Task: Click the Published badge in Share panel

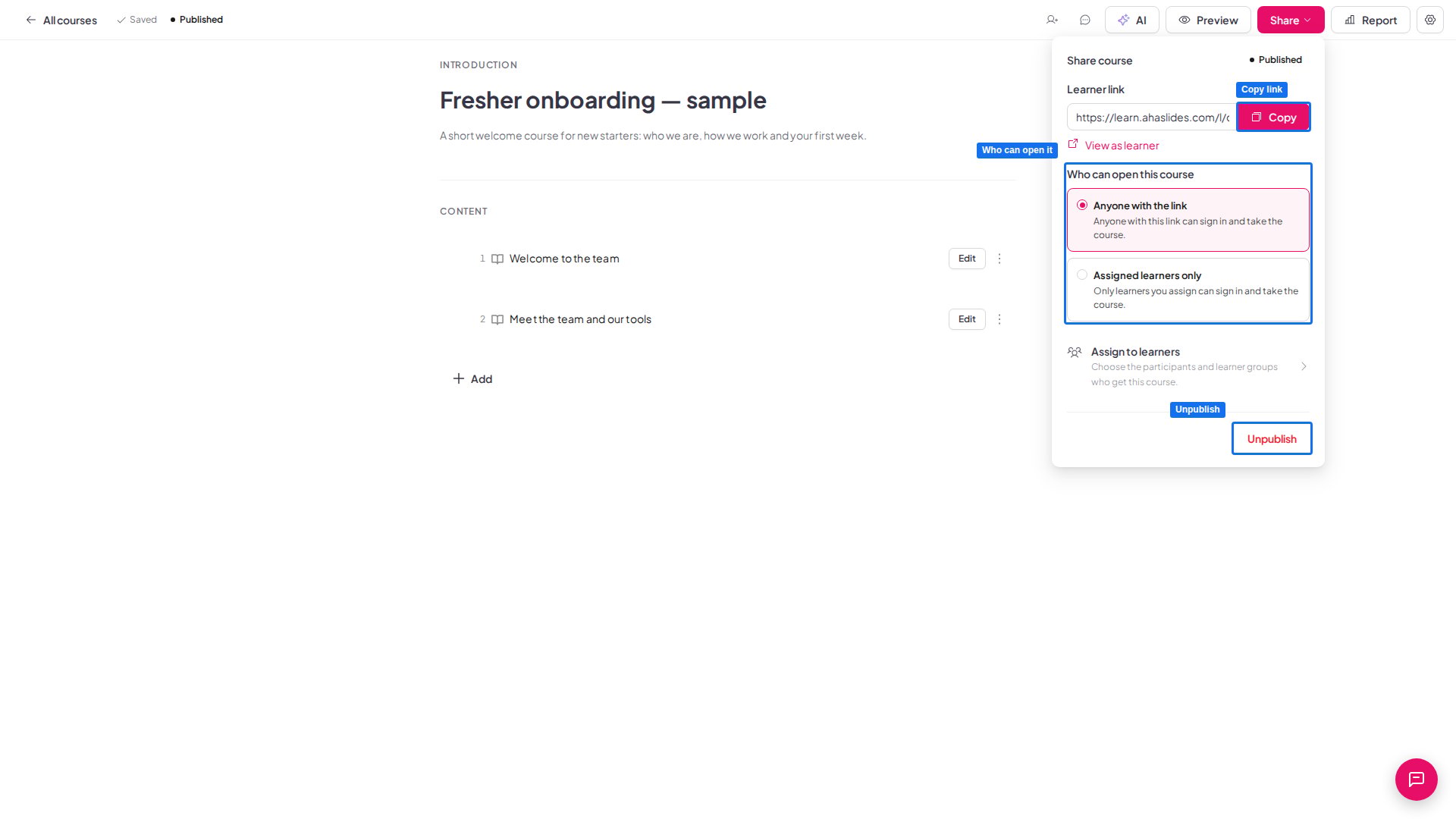Action: tap(1276, 60)
